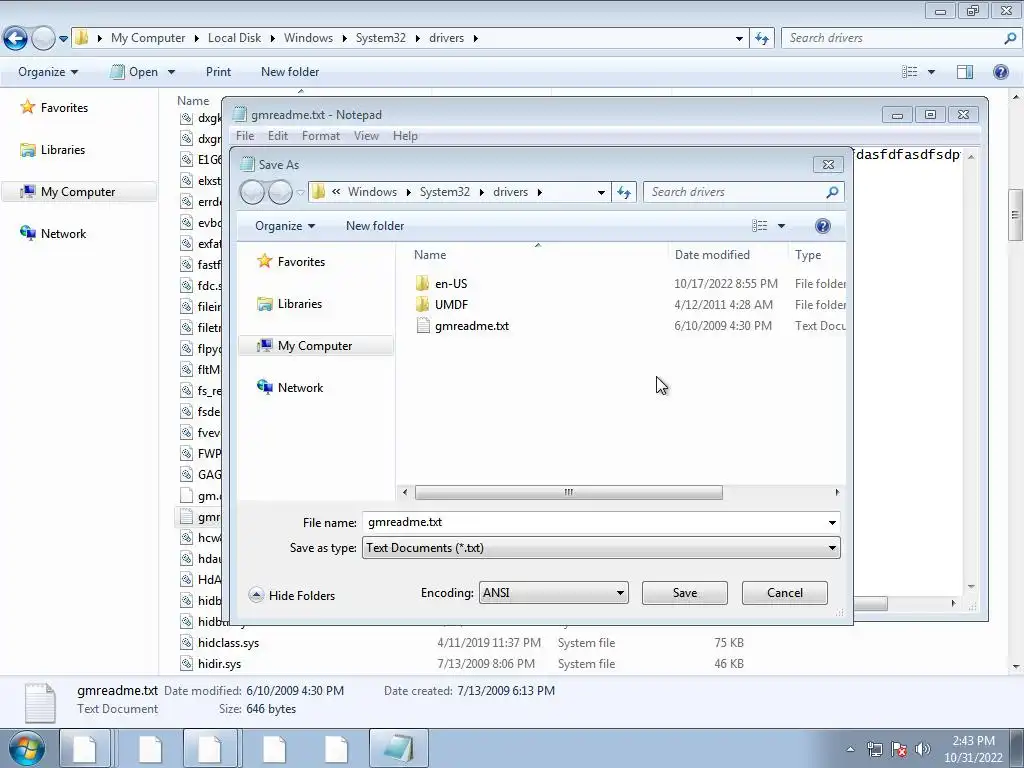Select My Computer in Explorer navigation pane

[x=79, y=192]
